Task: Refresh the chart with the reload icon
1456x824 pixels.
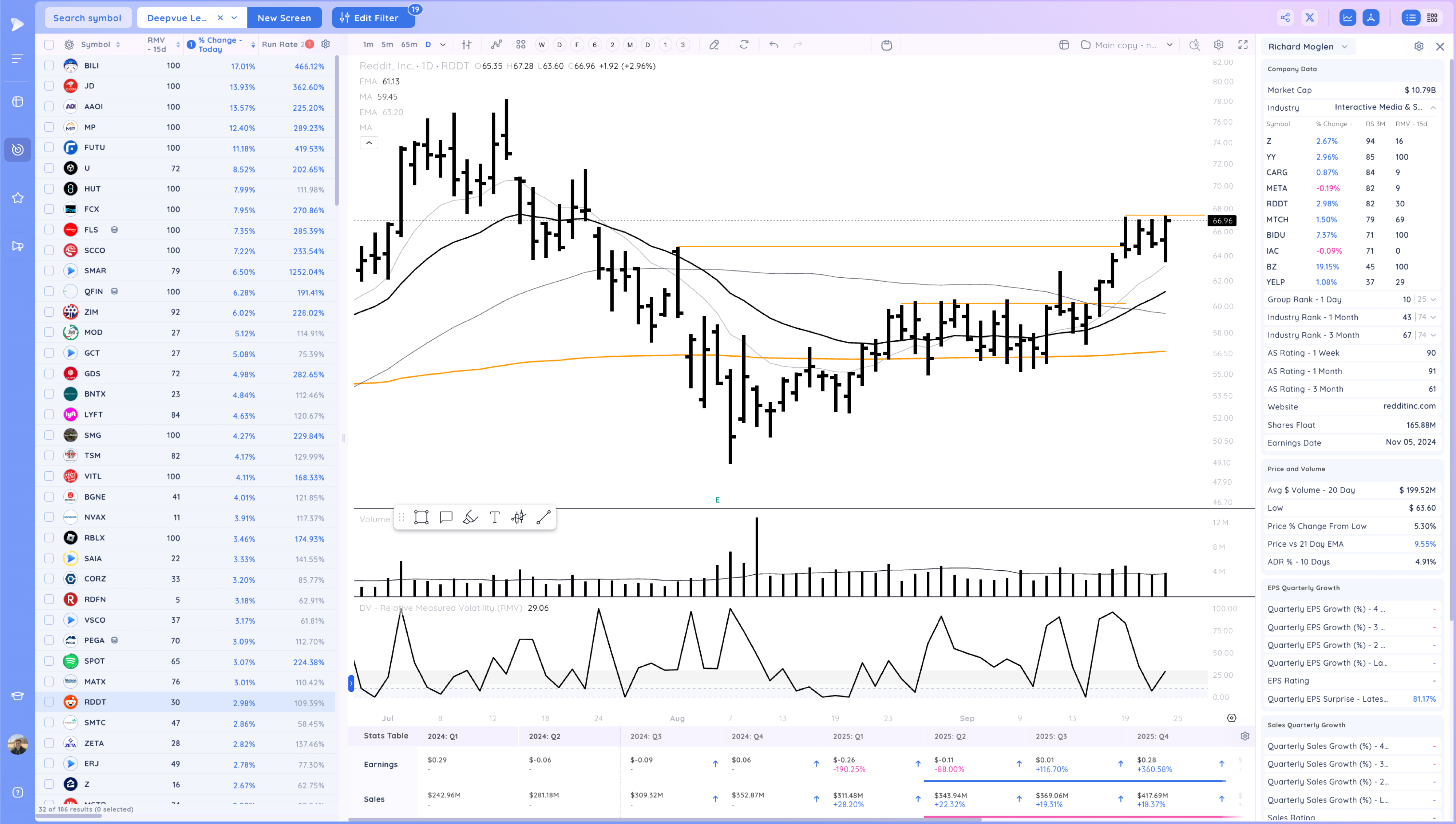Action: point(744,45)
